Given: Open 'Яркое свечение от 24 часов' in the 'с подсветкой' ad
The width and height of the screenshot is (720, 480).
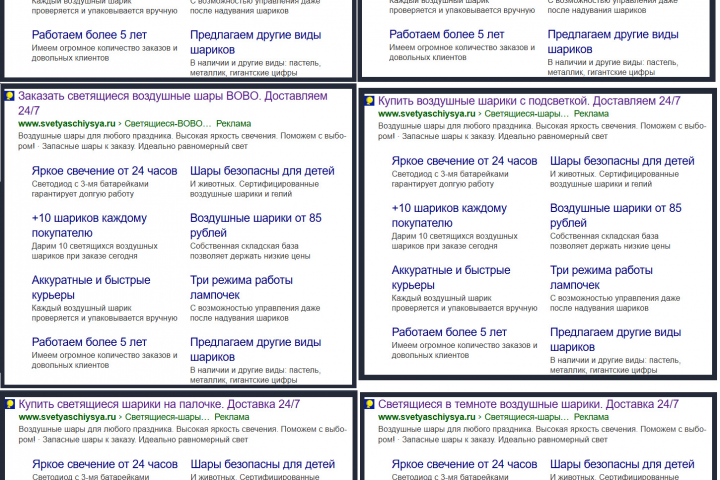Looking at the screenshot, I should (x=464, y=161).
